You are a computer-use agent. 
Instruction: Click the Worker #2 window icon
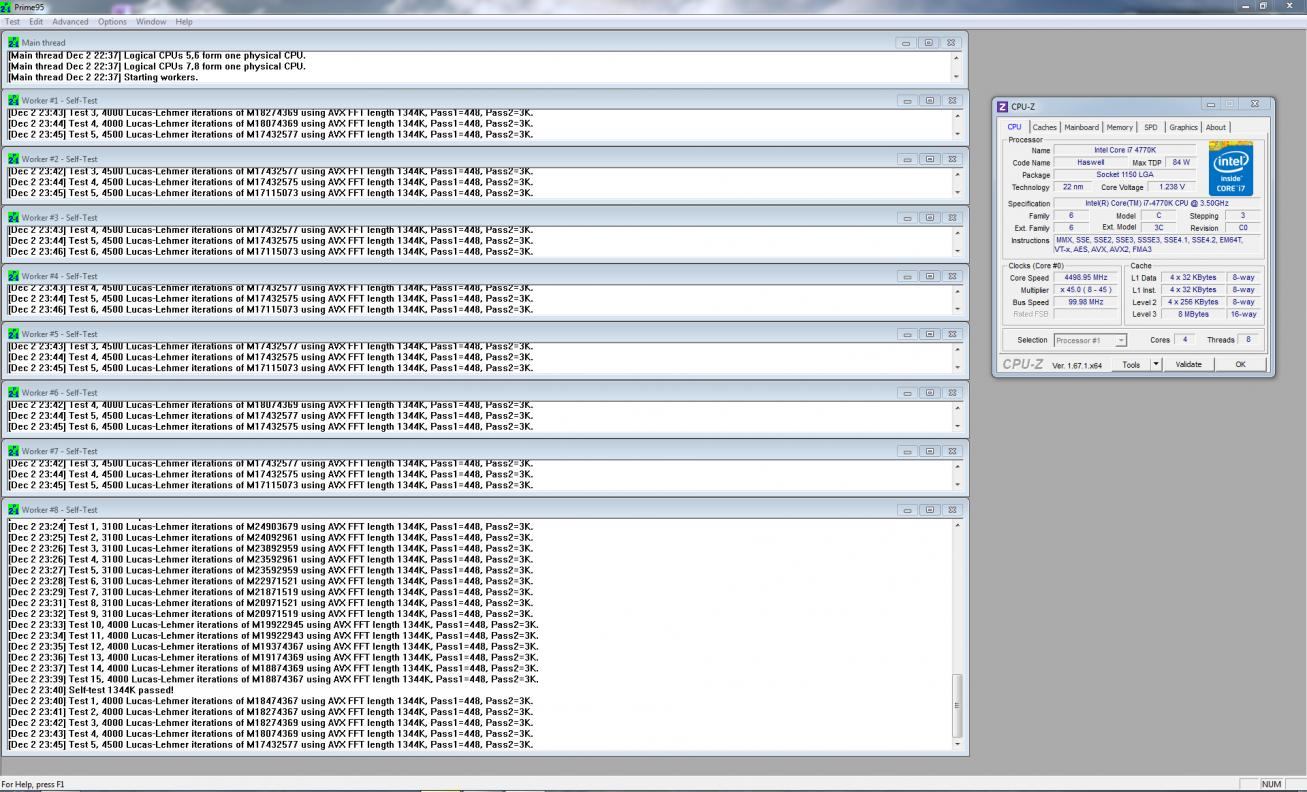[x=14, y=159]
